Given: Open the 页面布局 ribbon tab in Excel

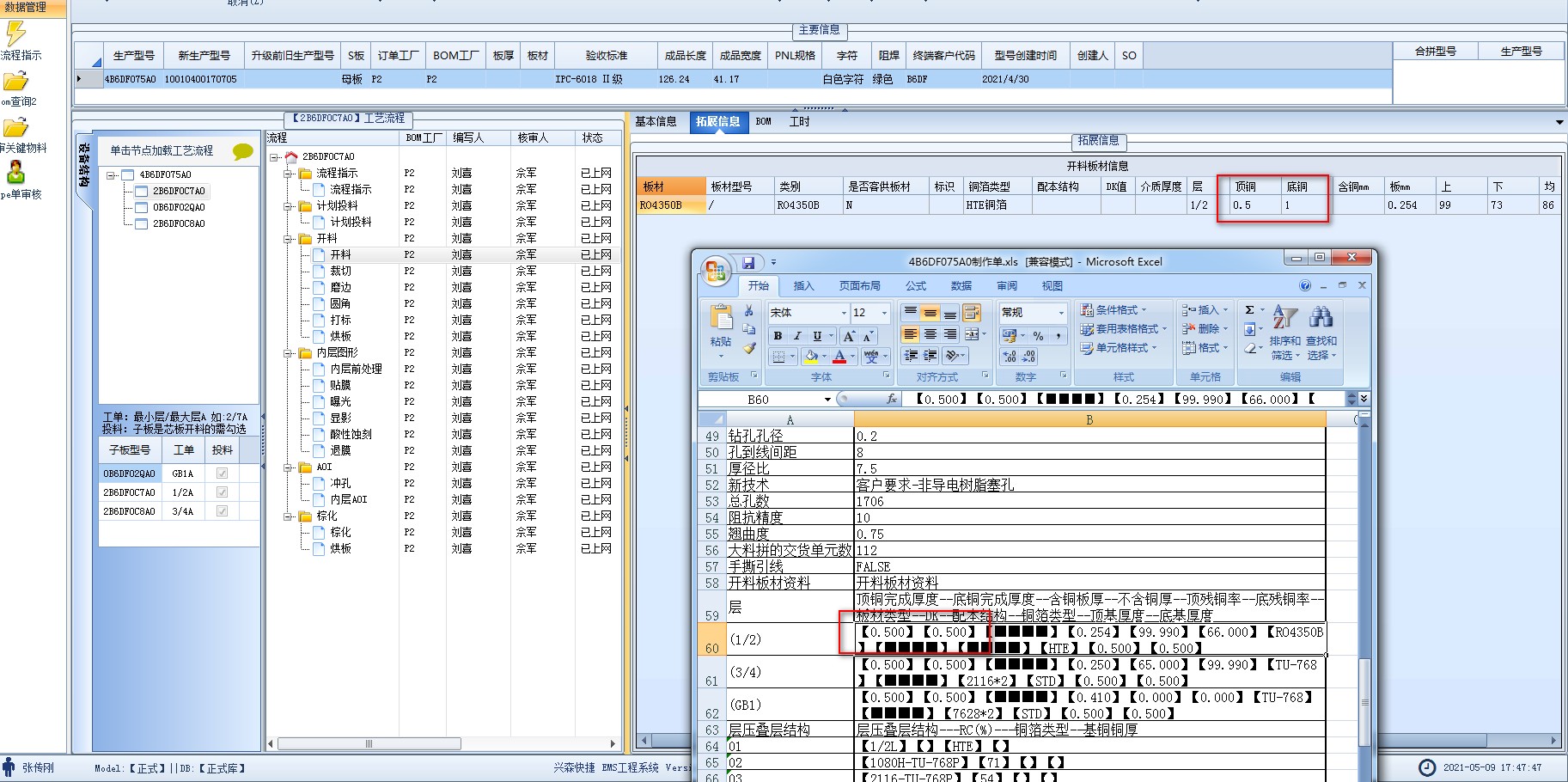Looking at the screenshot, I should click(x=859, y=286).
